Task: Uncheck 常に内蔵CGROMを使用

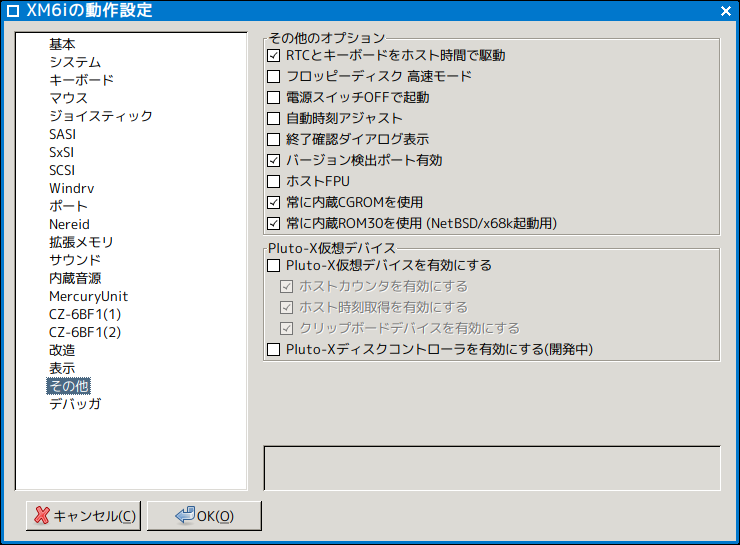Action: coord(274,202)
